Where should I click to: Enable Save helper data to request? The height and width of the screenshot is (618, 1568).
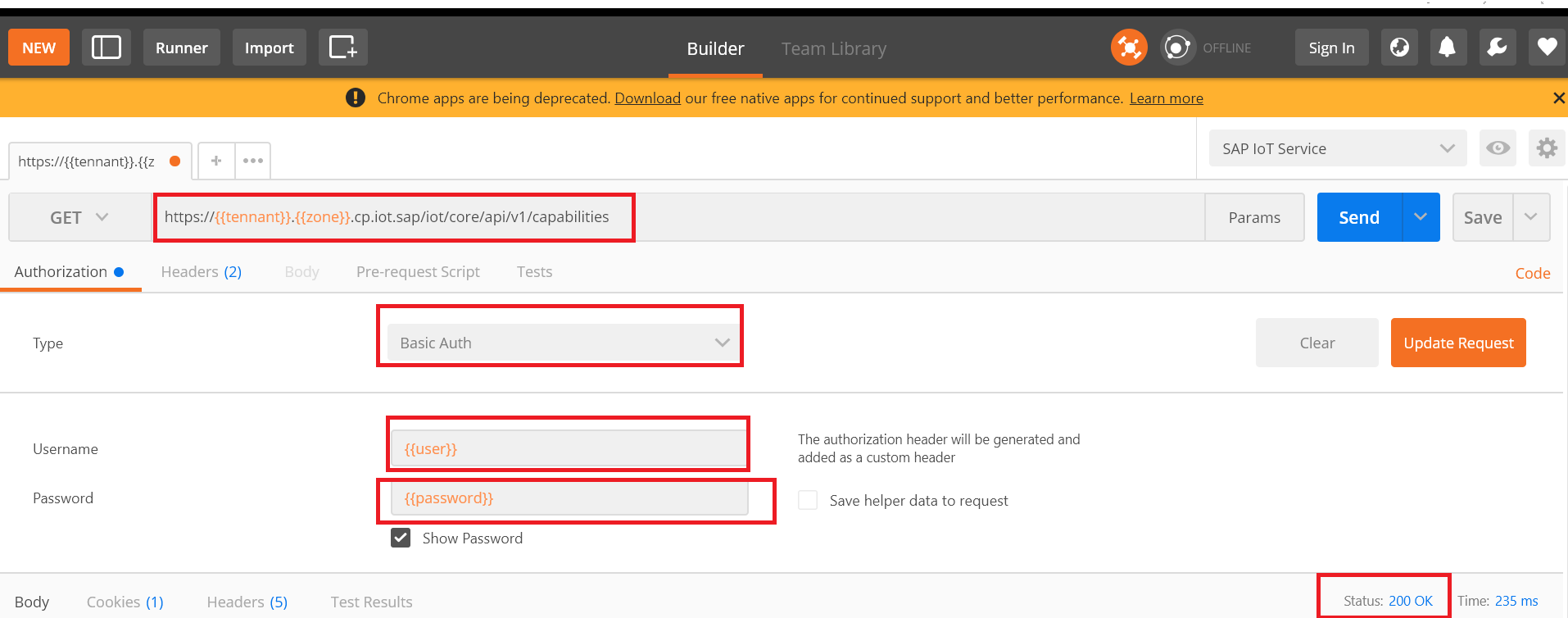point(808,500)
